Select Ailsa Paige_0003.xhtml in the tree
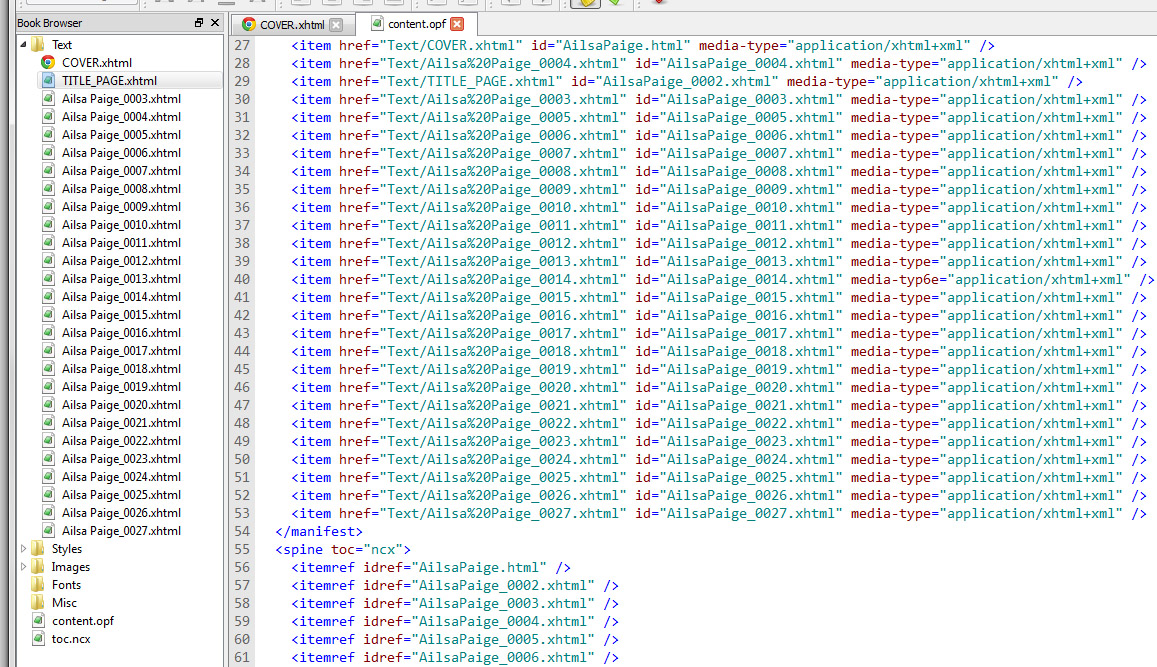This screenshot has height=667, width=1157. pos(121,99)
